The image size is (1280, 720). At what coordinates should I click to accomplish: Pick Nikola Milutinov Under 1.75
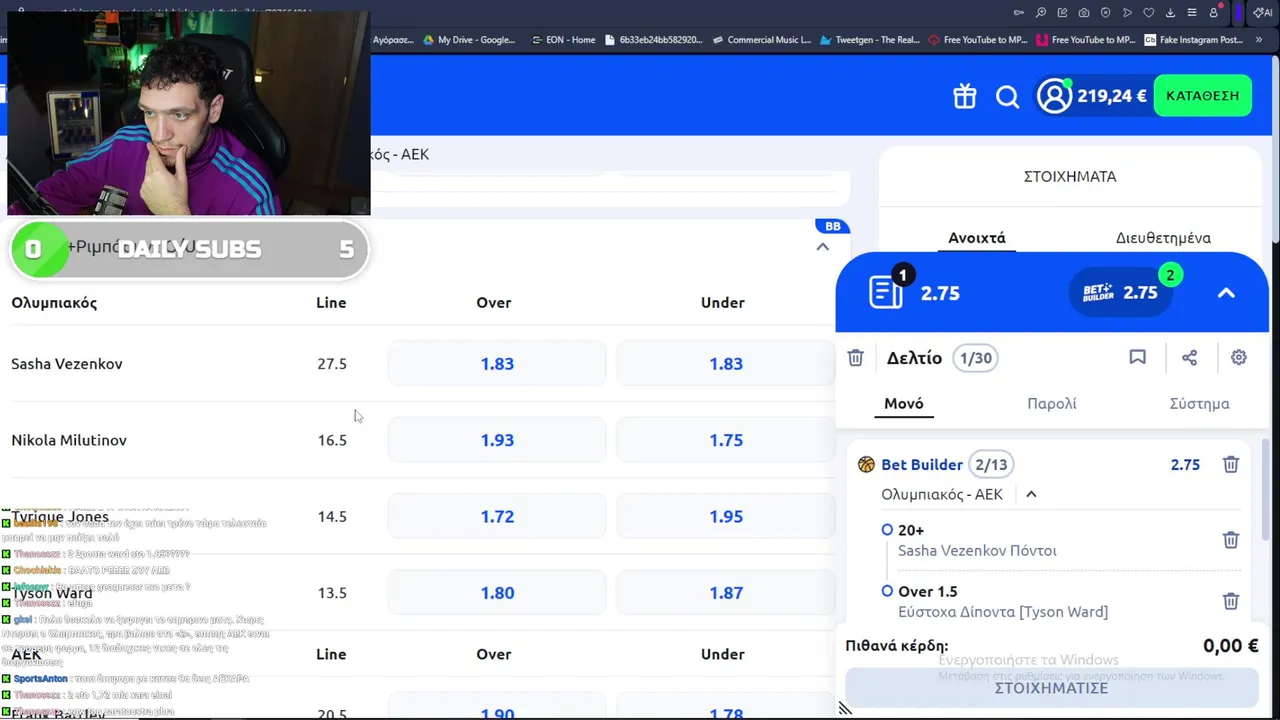726,440
